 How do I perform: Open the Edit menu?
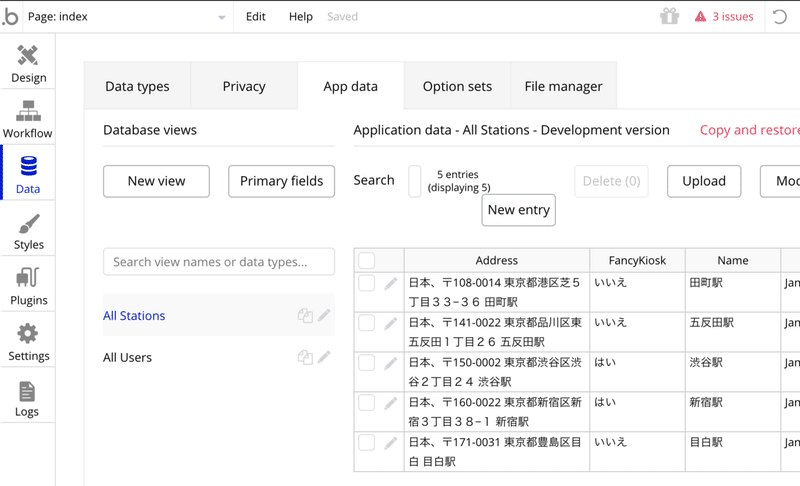click(256, 17)
